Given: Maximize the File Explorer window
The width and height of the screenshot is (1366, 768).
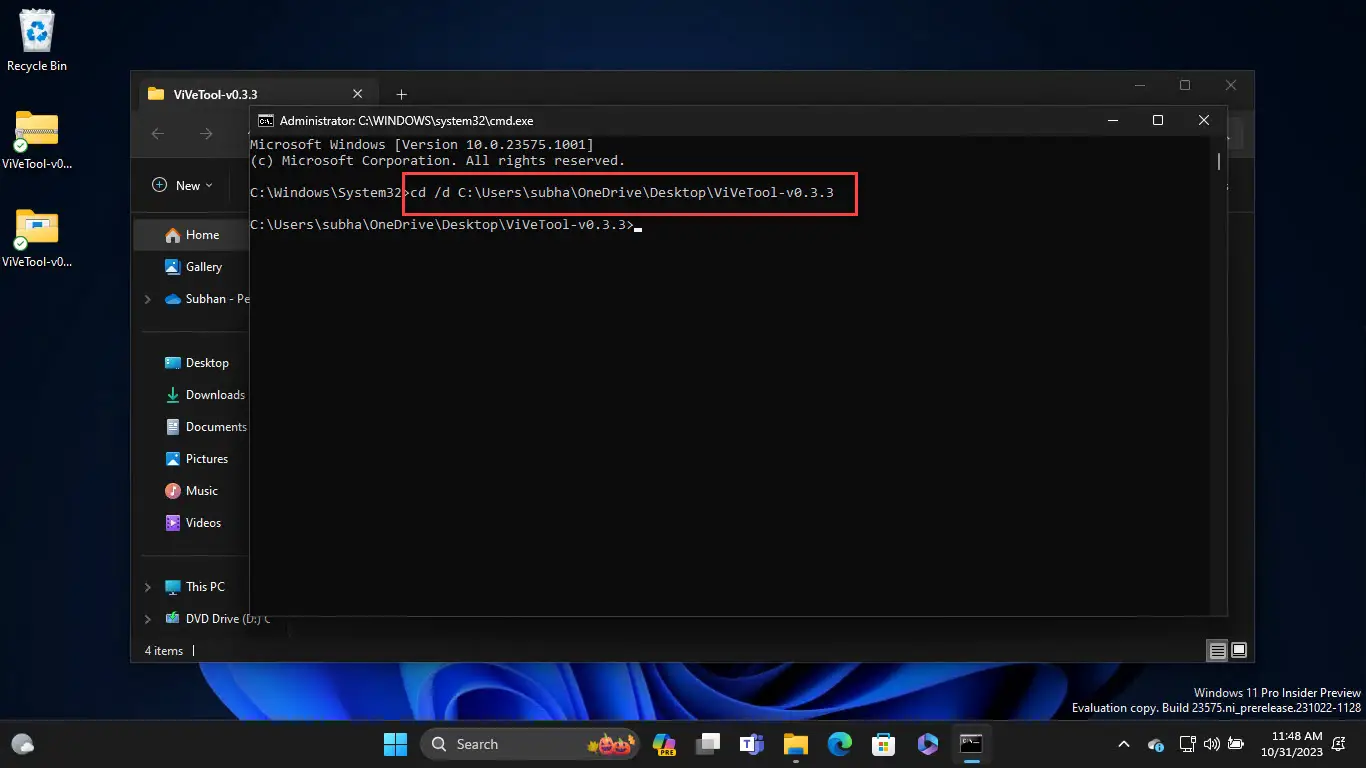Looking at the screenshot, I should point(1185,86).
